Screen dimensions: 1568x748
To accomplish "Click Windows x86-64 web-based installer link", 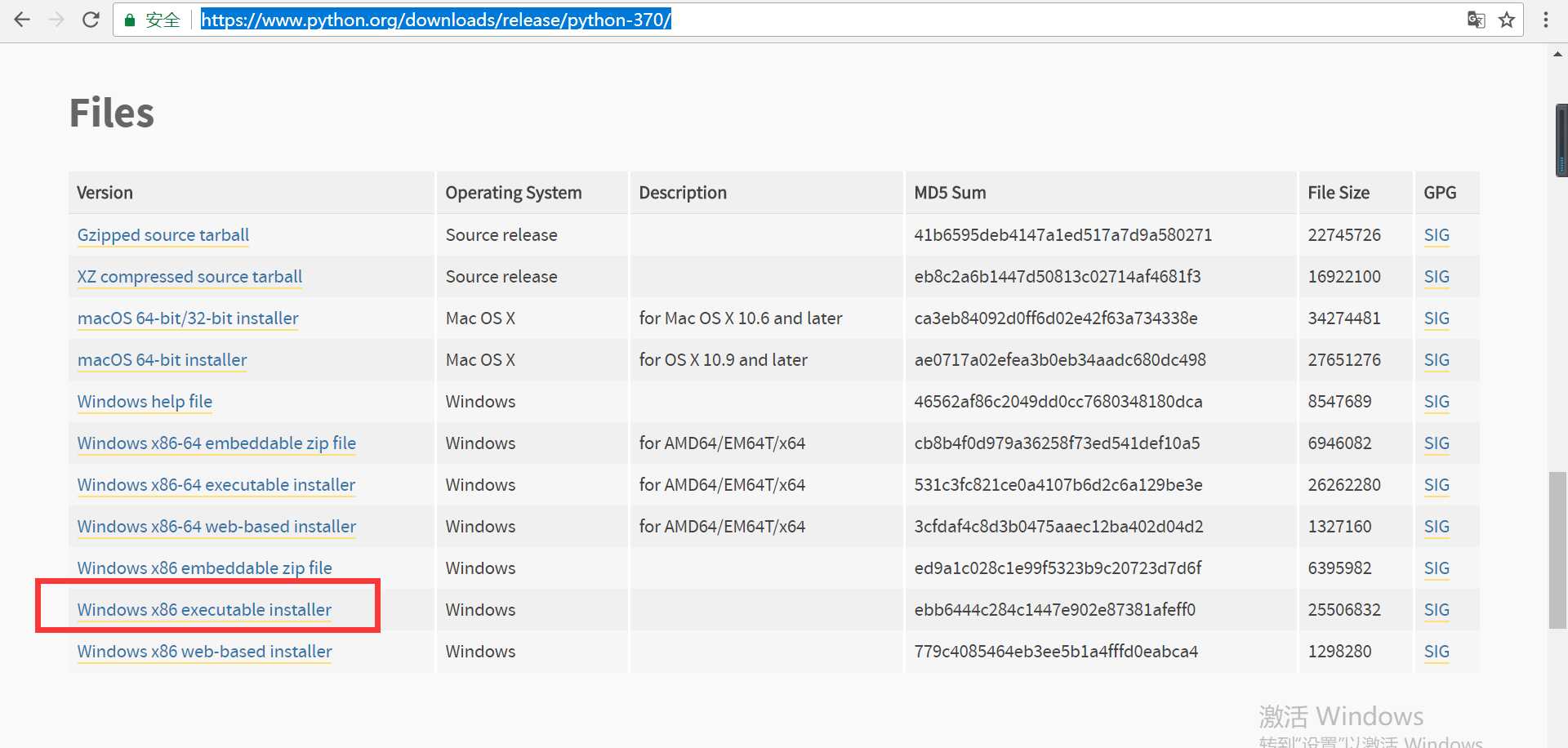I will tap(216, 527).
